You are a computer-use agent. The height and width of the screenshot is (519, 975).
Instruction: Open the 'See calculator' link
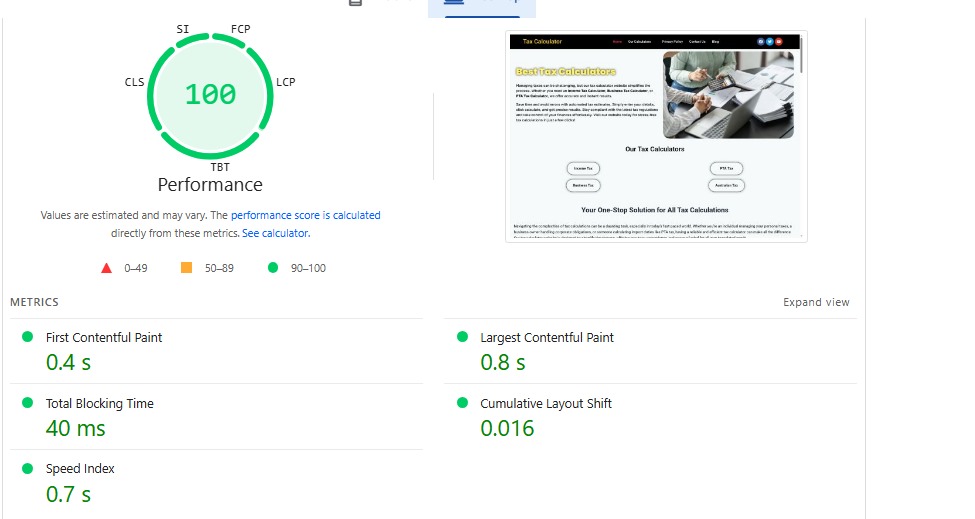click(276, 233)
